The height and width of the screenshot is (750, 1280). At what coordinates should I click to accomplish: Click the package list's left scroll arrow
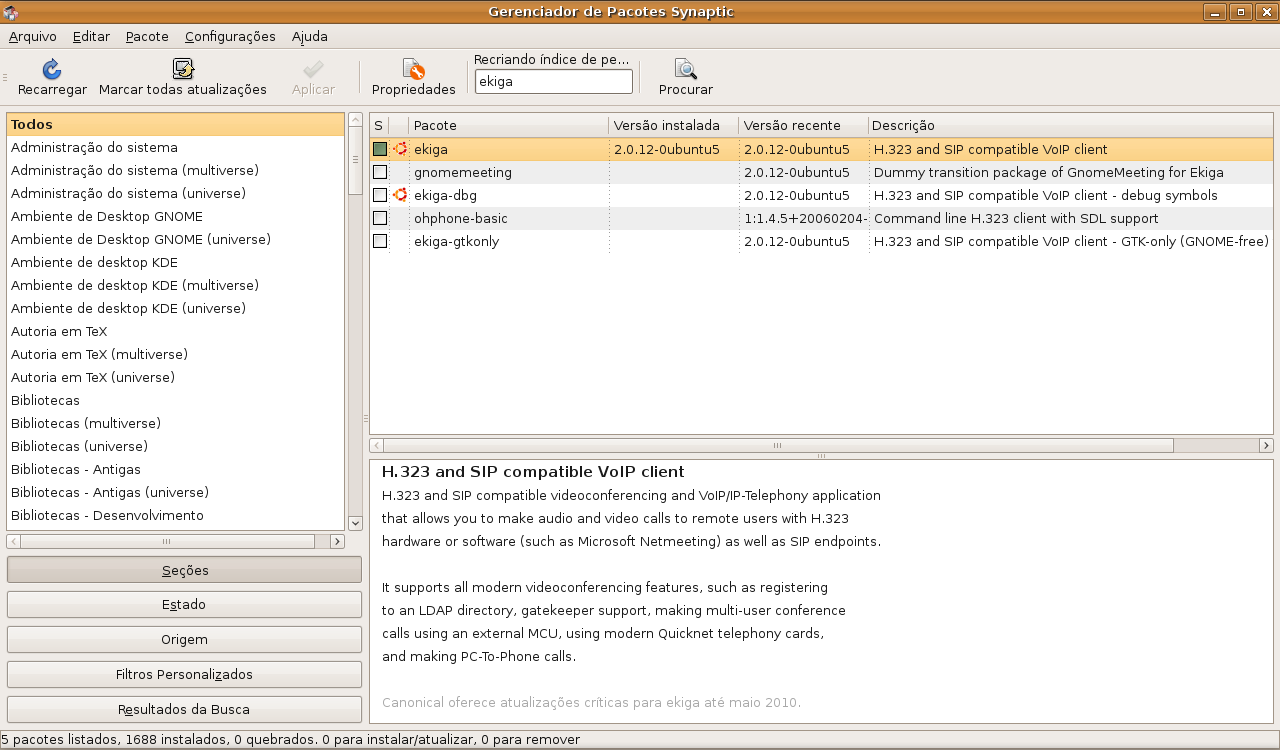(x=376, y=446)
